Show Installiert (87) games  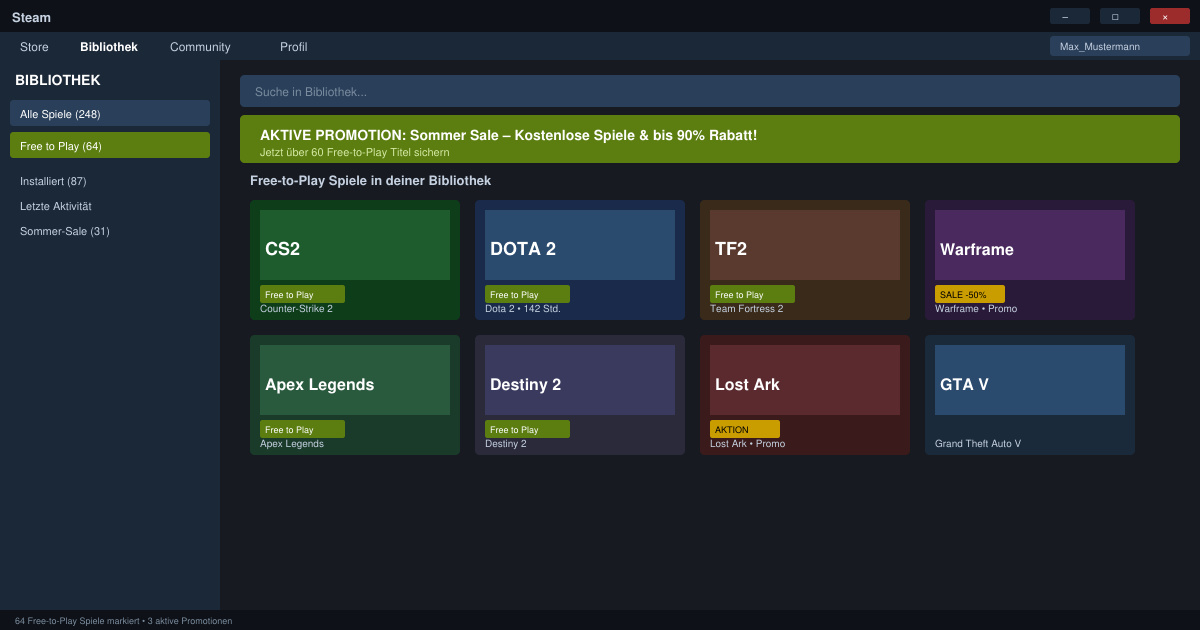(x=53, y=181)
